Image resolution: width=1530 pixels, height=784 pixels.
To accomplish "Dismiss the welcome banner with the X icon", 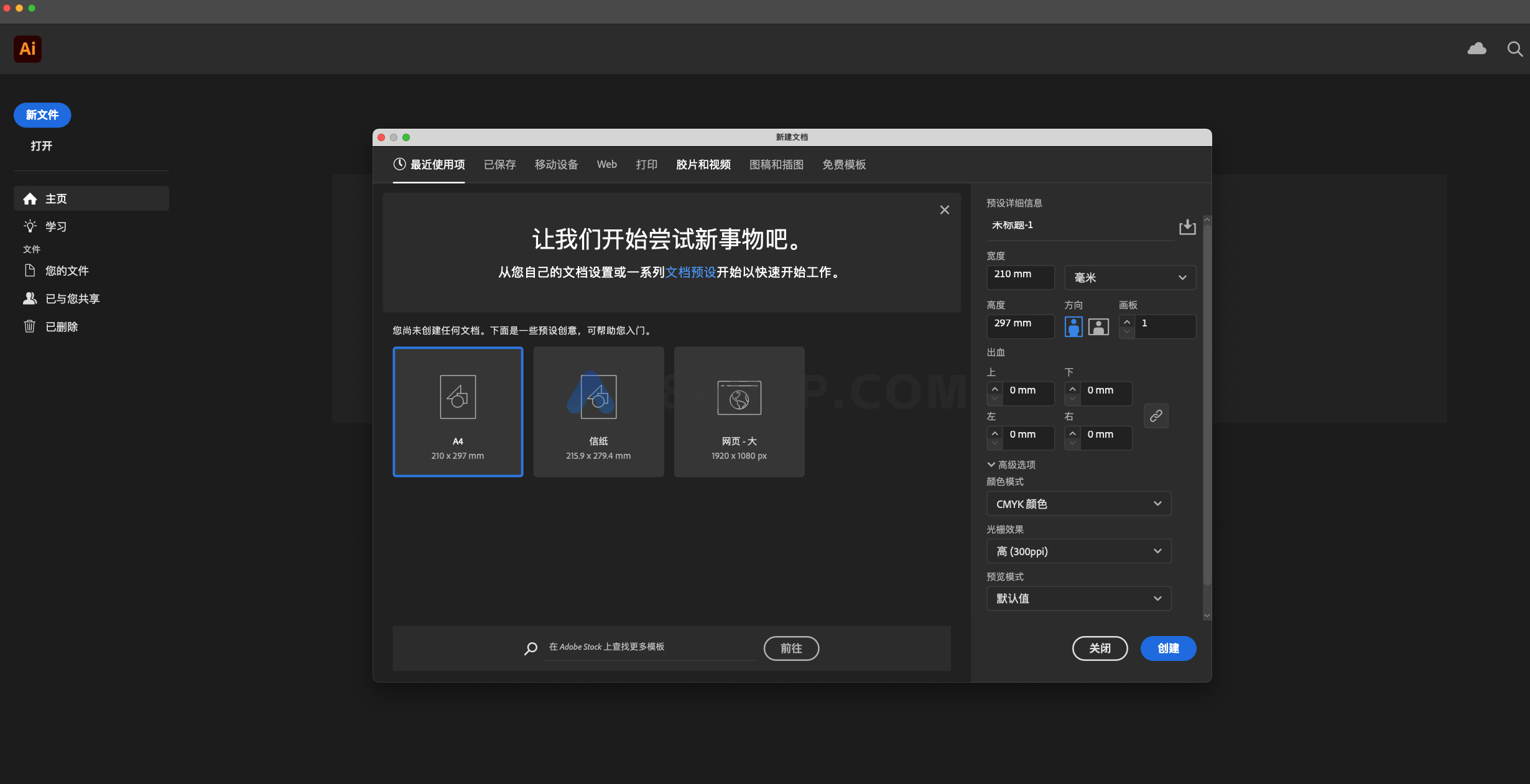I will [945, 210].
